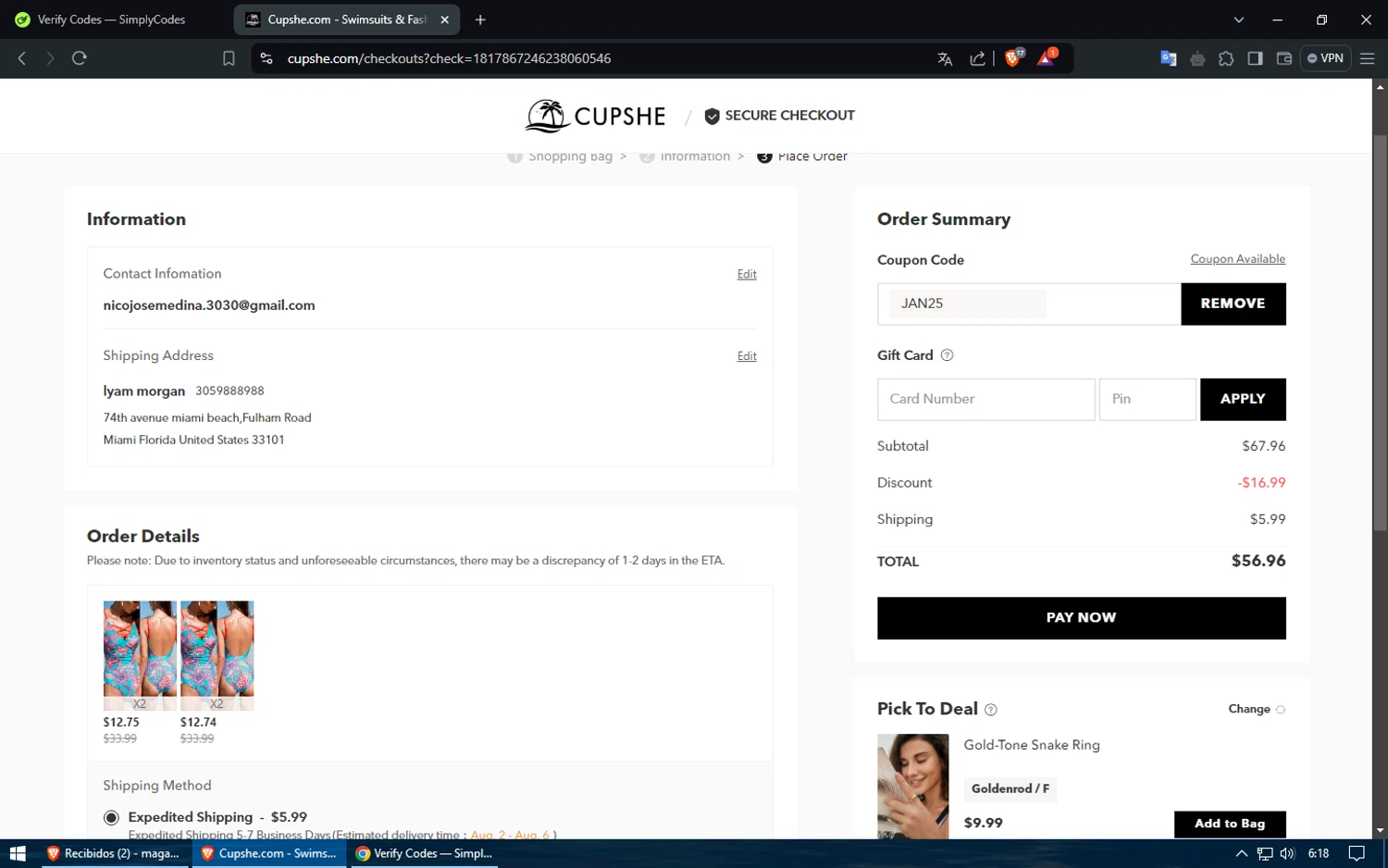Go to Shopping Bag breadcrumb step
Screen dimensions: 1388x868
click(x=570, y=156)
